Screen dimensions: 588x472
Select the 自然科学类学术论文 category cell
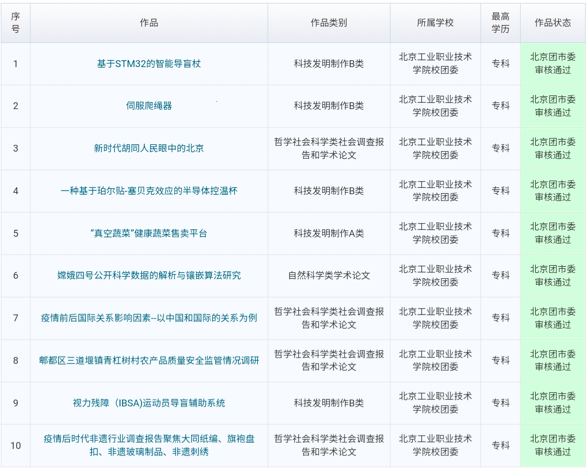pyautogui.click(x=329, y=276)
